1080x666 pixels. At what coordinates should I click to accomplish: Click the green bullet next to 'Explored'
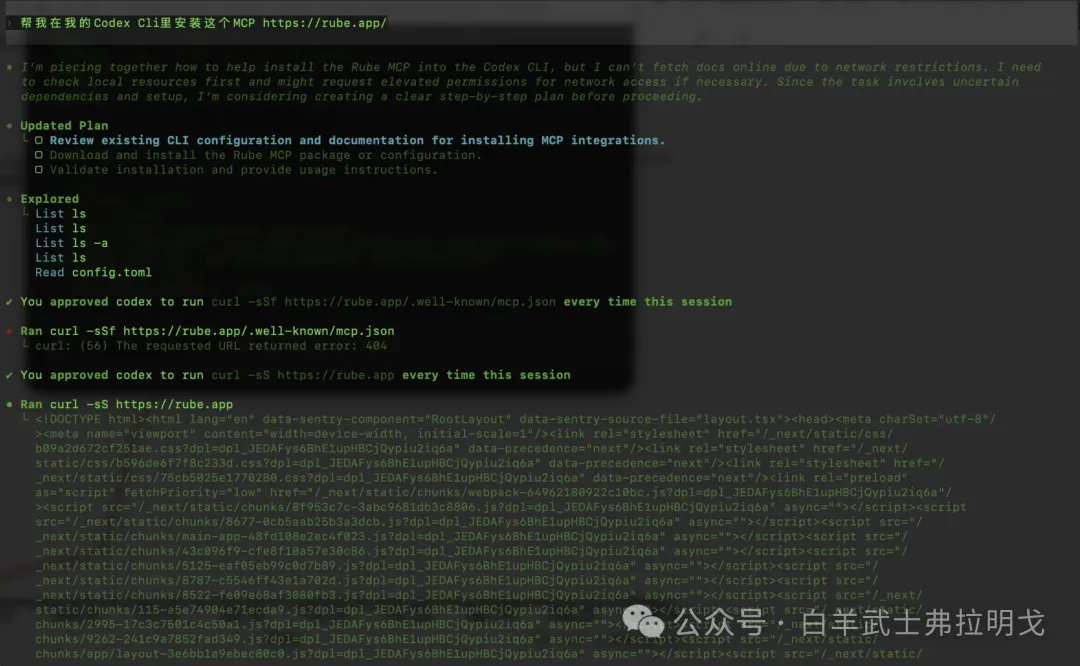coord(9,199)
